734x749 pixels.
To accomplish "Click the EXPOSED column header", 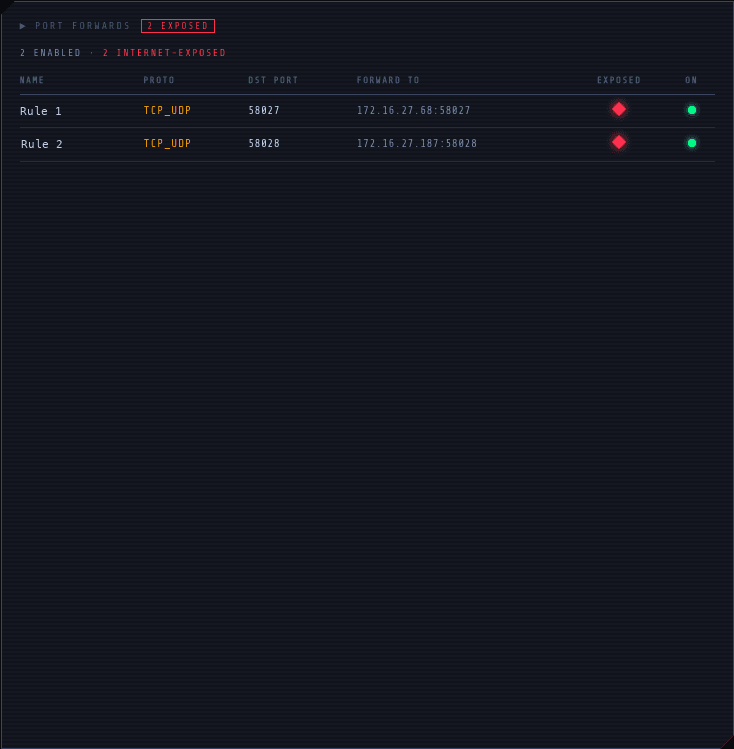I will [619, 80].
